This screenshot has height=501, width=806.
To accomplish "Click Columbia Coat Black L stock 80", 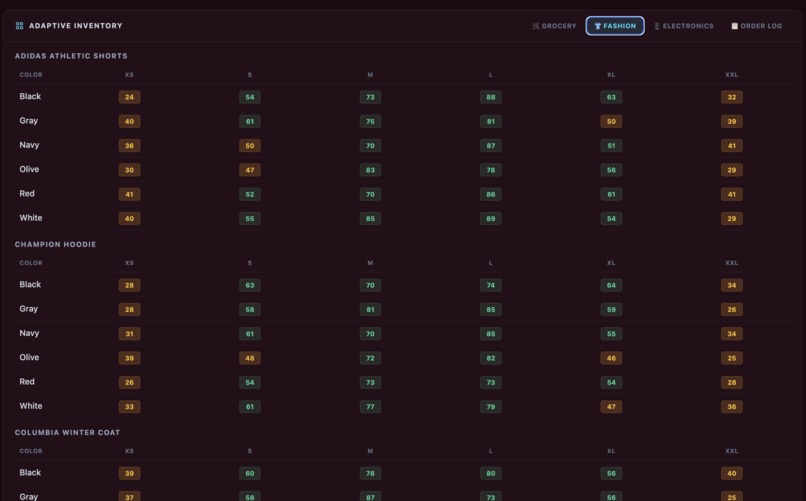I will 490,473.
